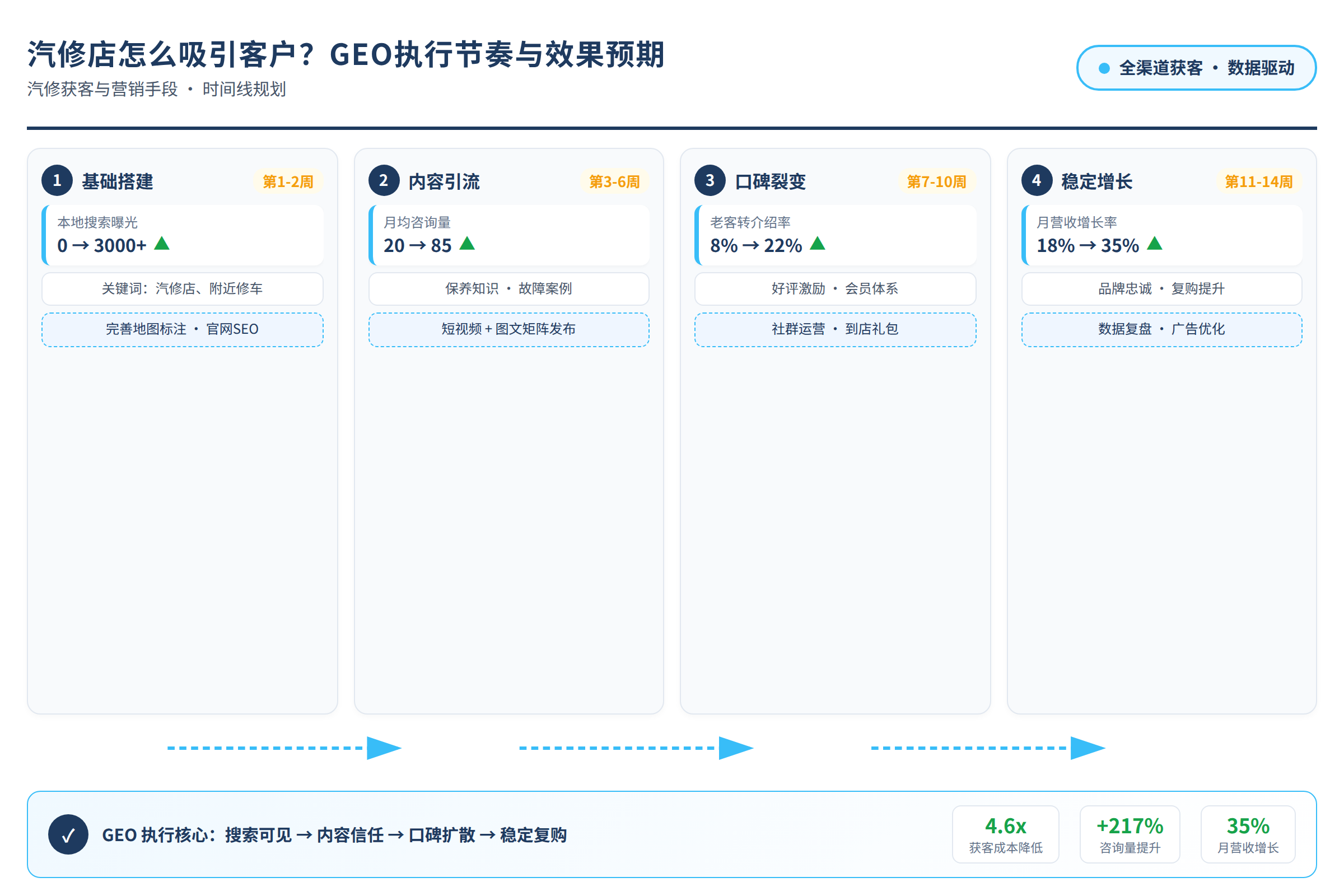Screen dimensions: 1344x896
Task: Click the 本地搜索曝光 metric label
Action: [97, 222]
